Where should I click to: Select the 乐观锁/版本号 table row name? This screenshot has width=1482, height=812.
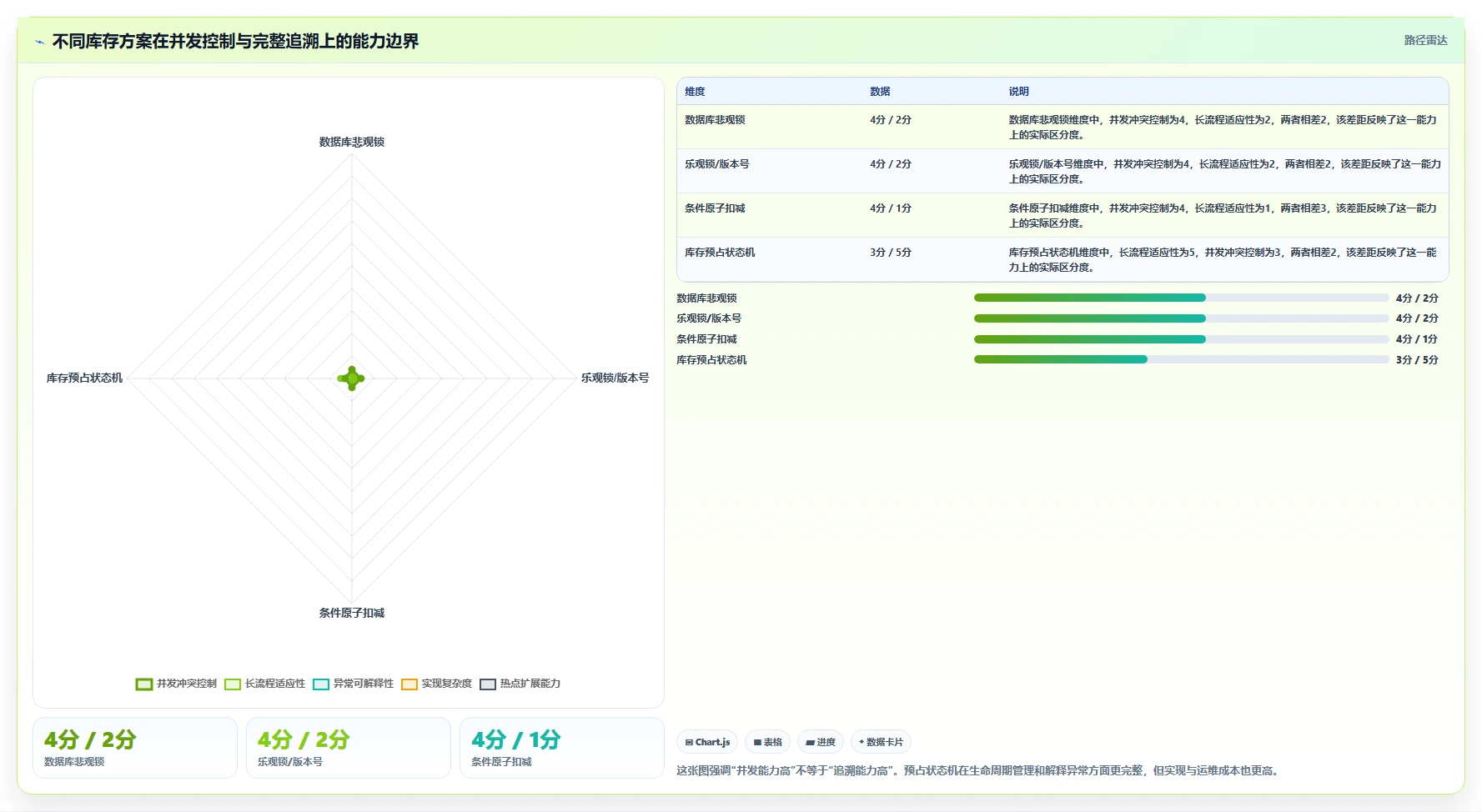point(717,164)
